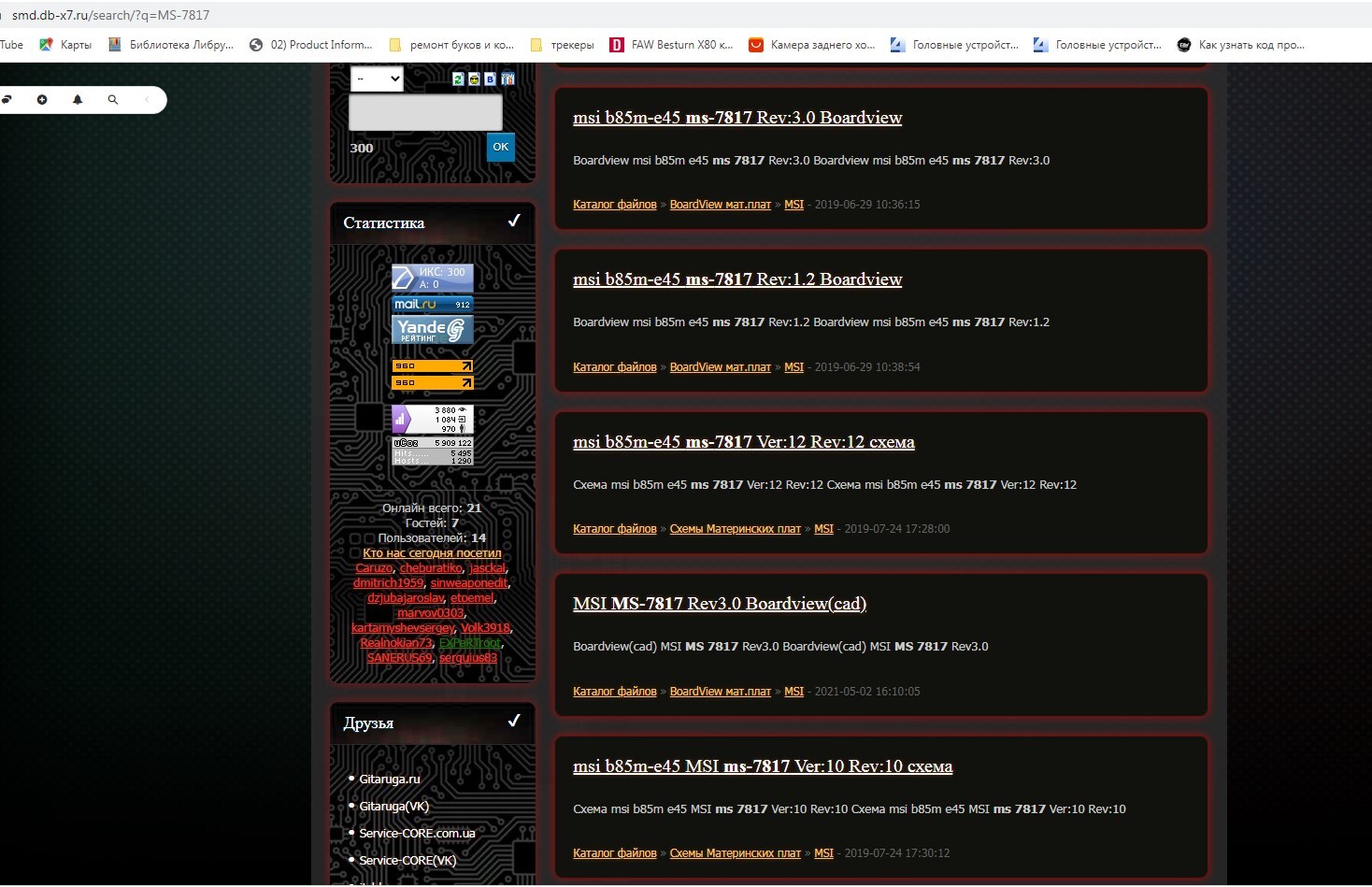
Task: Open 'msi b85m-e45 ms-7817 Rev:1.2 Boardview' result
Action: 737,279
